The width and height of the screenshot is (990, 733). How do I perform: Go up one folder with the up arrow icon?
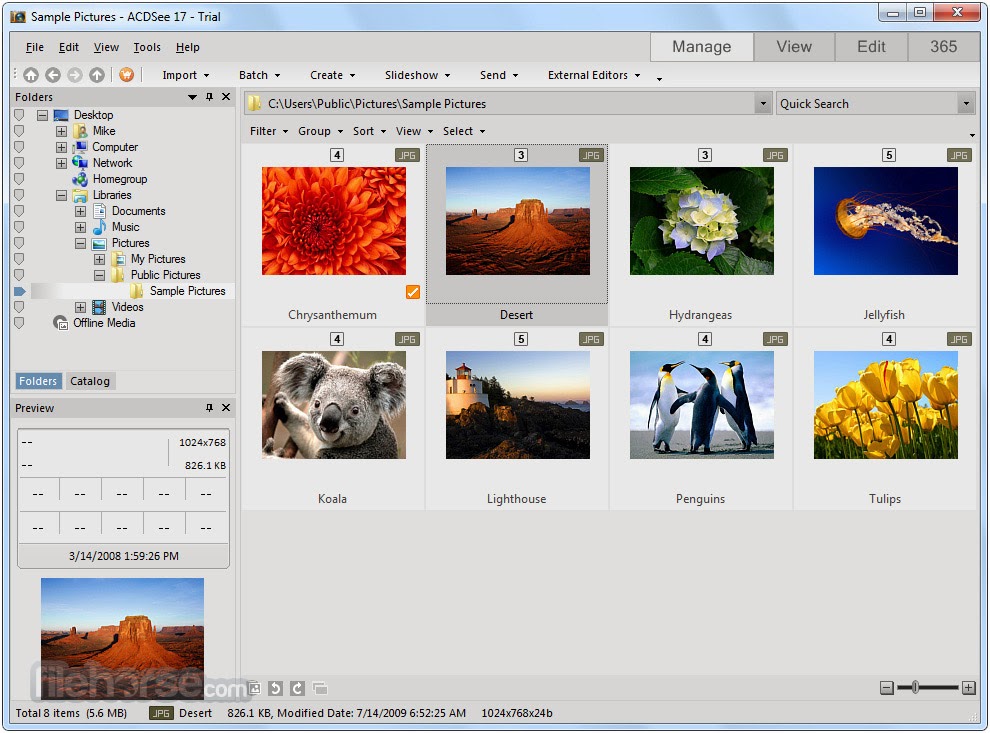point(97,75)
